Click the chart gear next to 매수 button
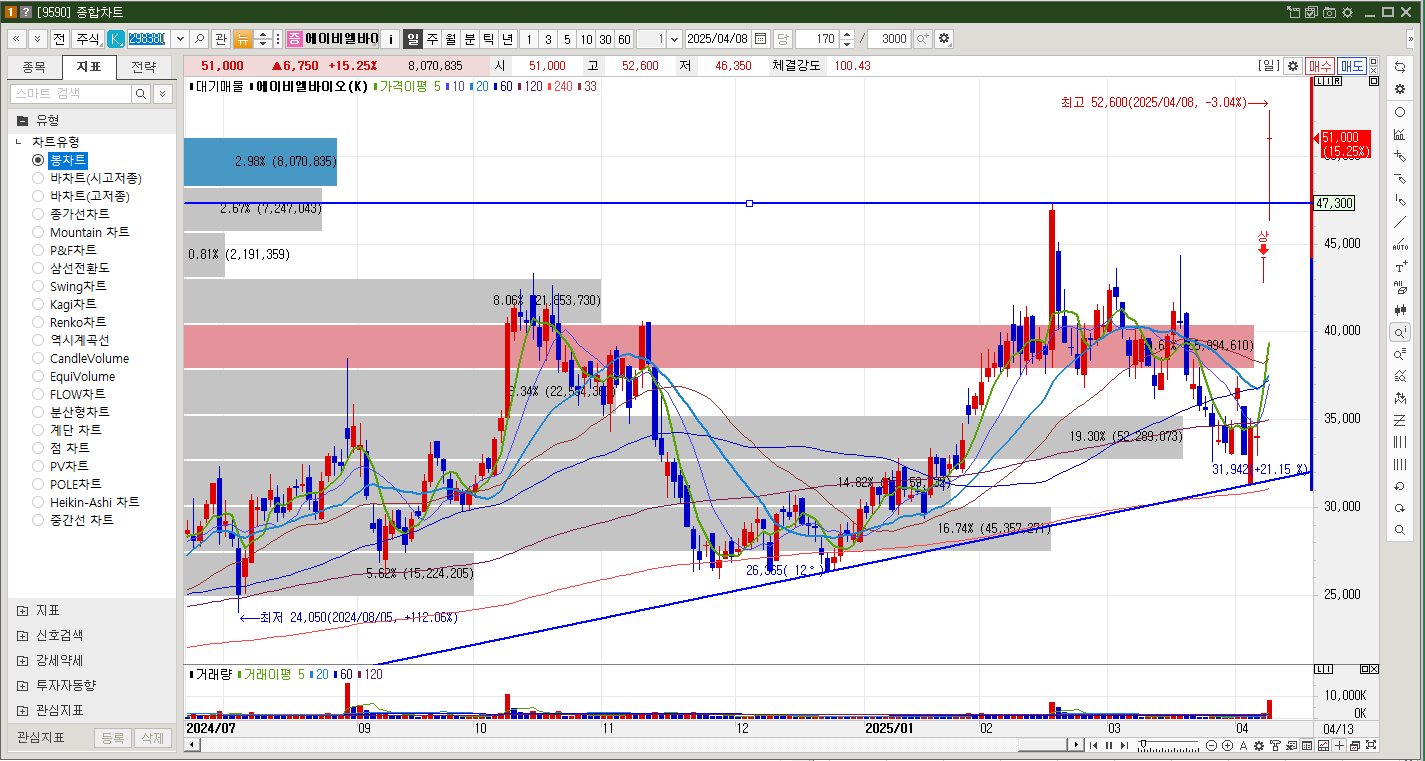 pyautogui.click(x=1292, y=65)
